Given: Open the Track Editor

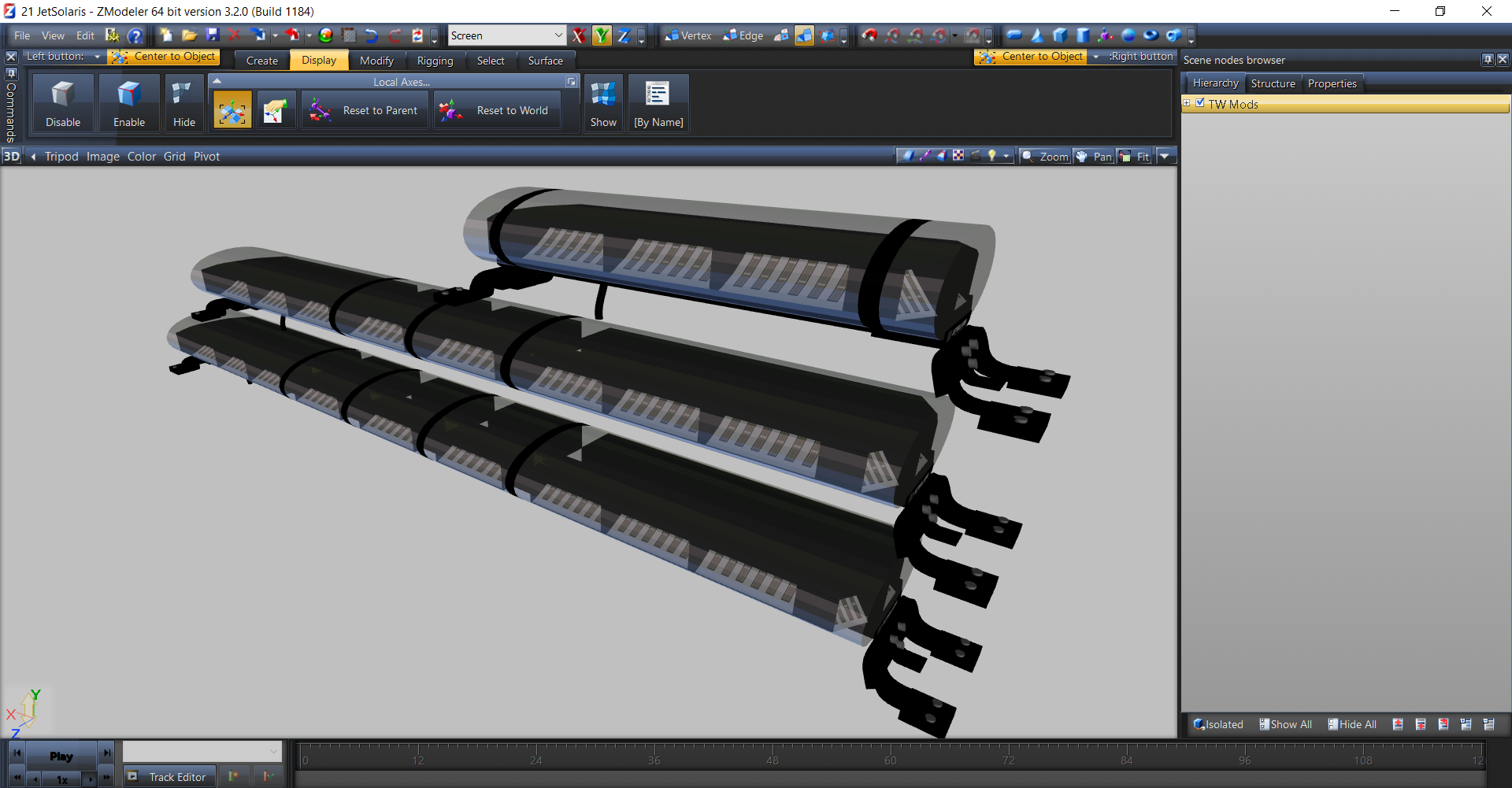Looking at the screenshot, I should [x=169, y=777].
